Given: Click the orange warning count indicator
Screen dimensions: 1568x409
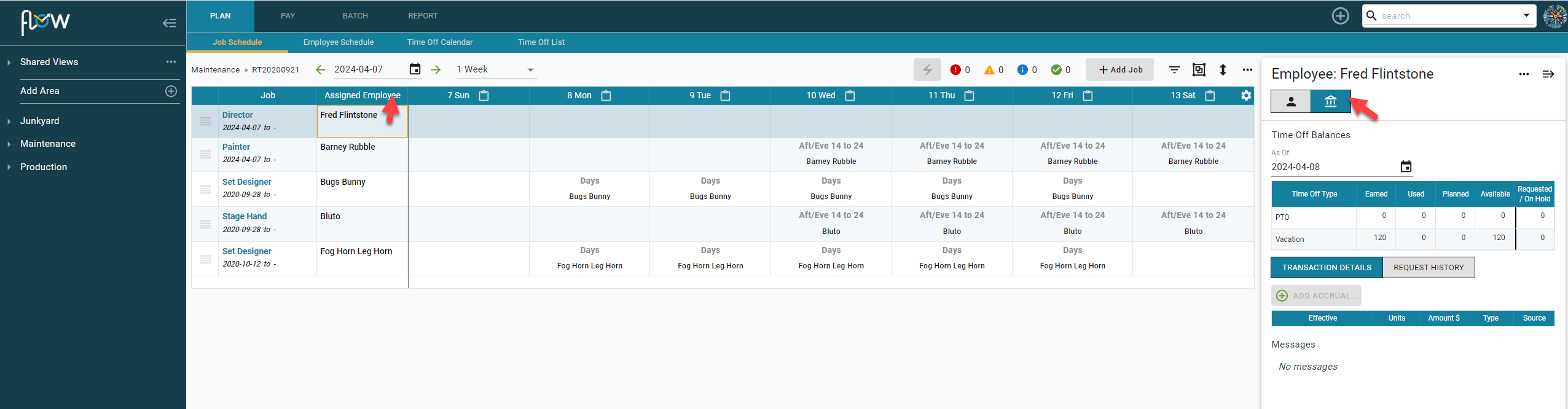Looking at the screenshot, I should (994, 70).
